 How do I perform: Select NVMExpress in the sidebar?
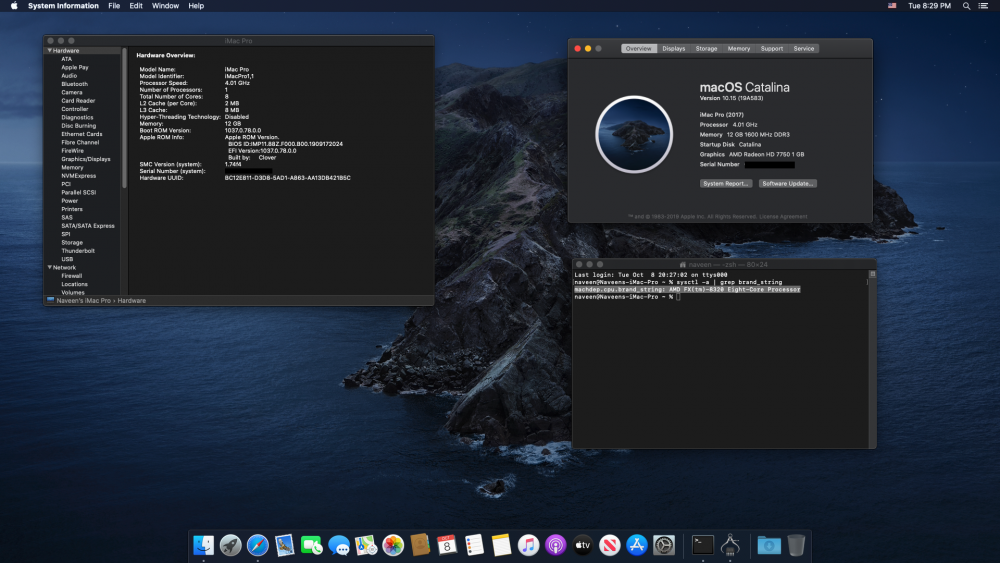pos(78,175)
